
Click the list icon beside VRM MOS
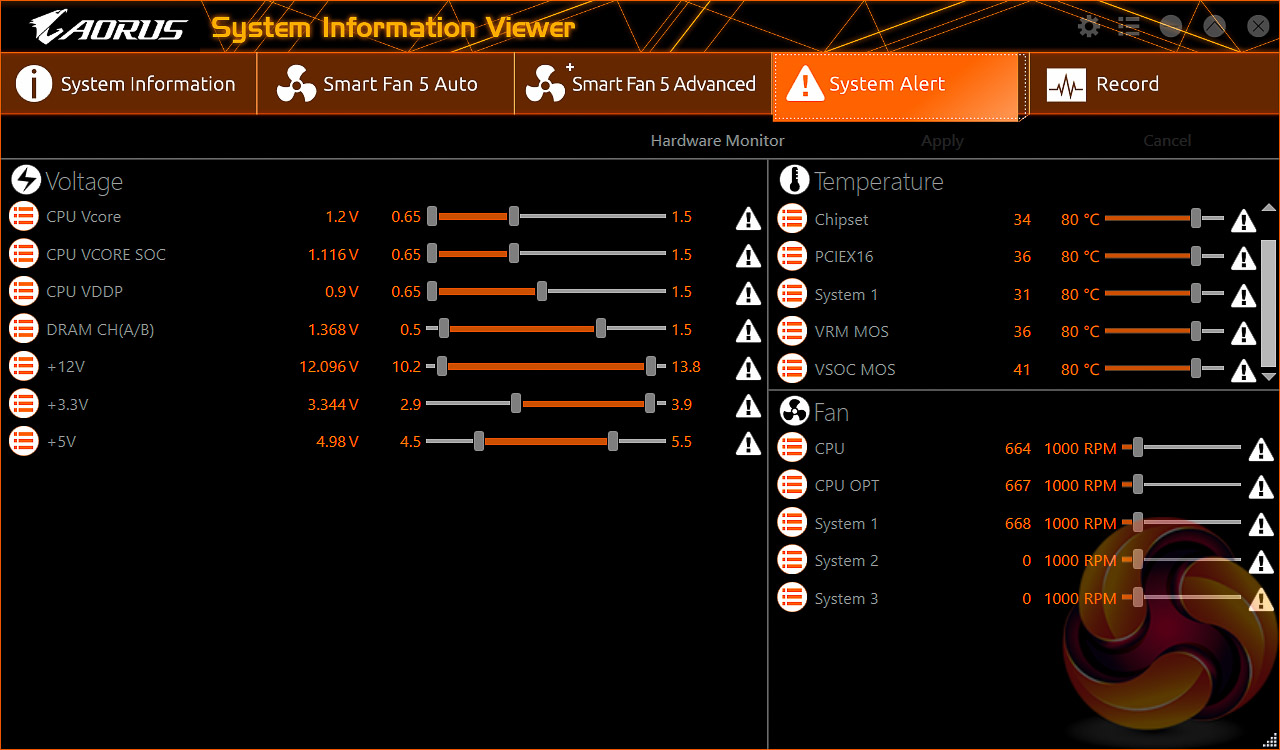click(792, 332)
